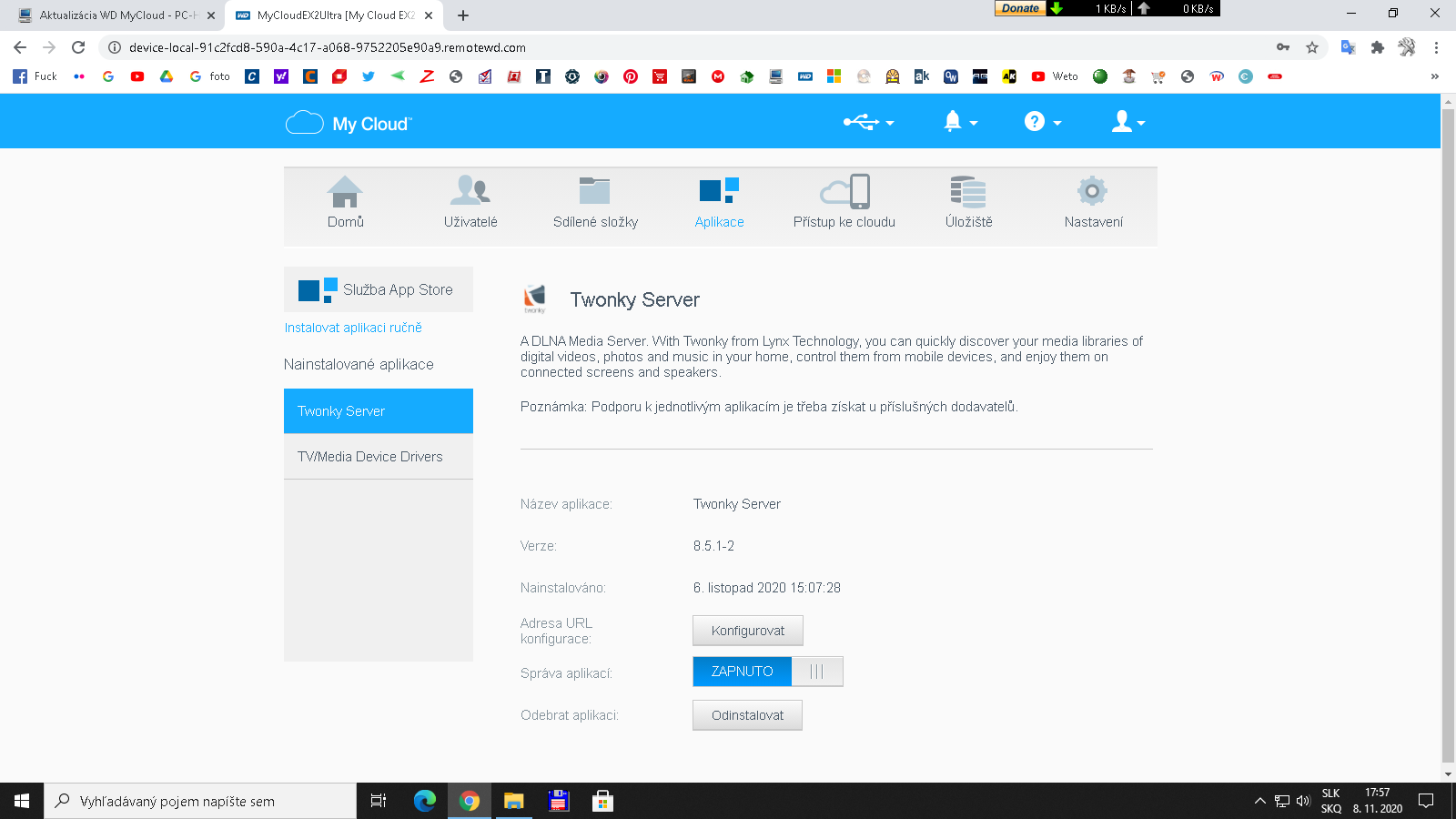Viewport: 1456px width, 819px height.
Task: Open saved passwords key icon
Action: 1283,47
